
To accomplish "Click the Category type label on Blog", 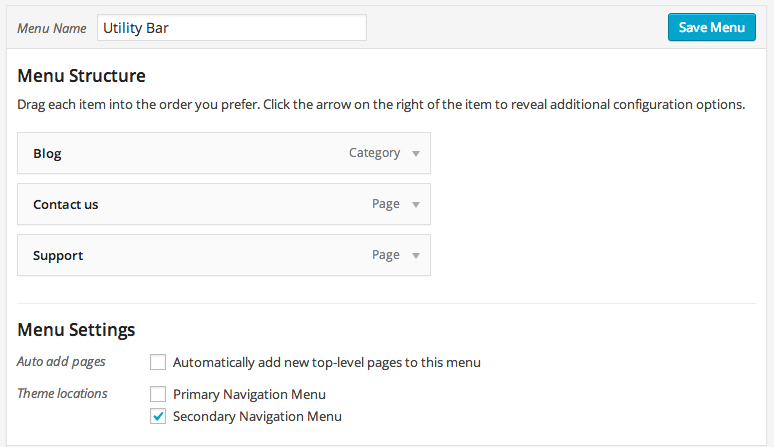I will [x=374, y=153].
